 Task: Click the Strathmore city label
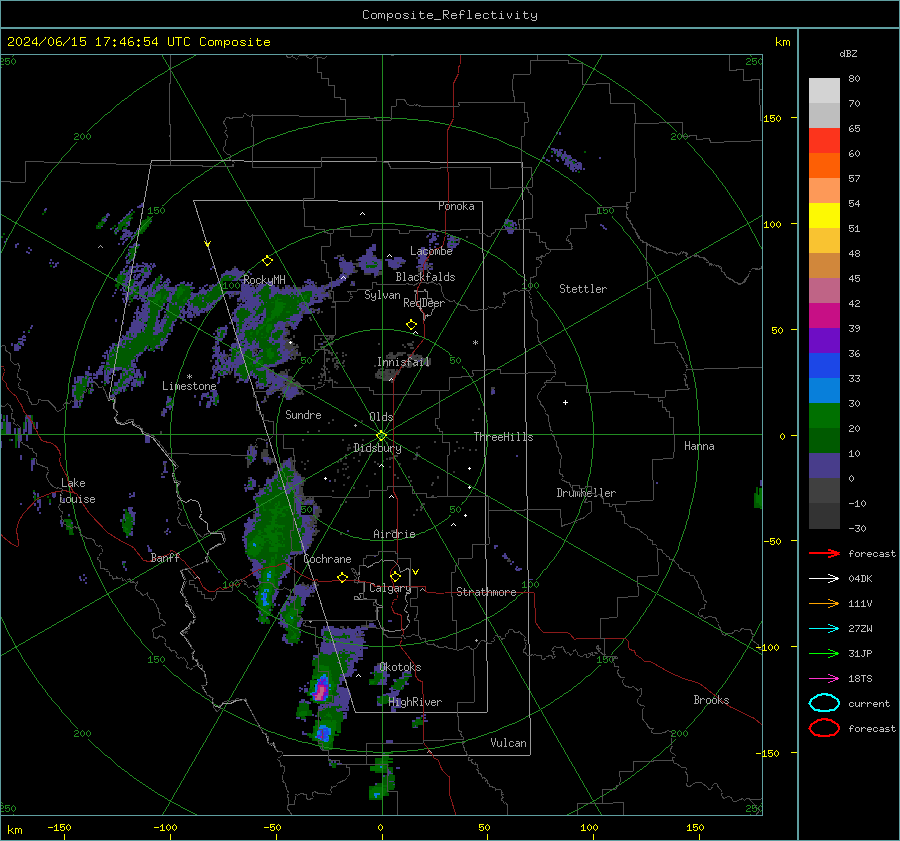(486, 592)
